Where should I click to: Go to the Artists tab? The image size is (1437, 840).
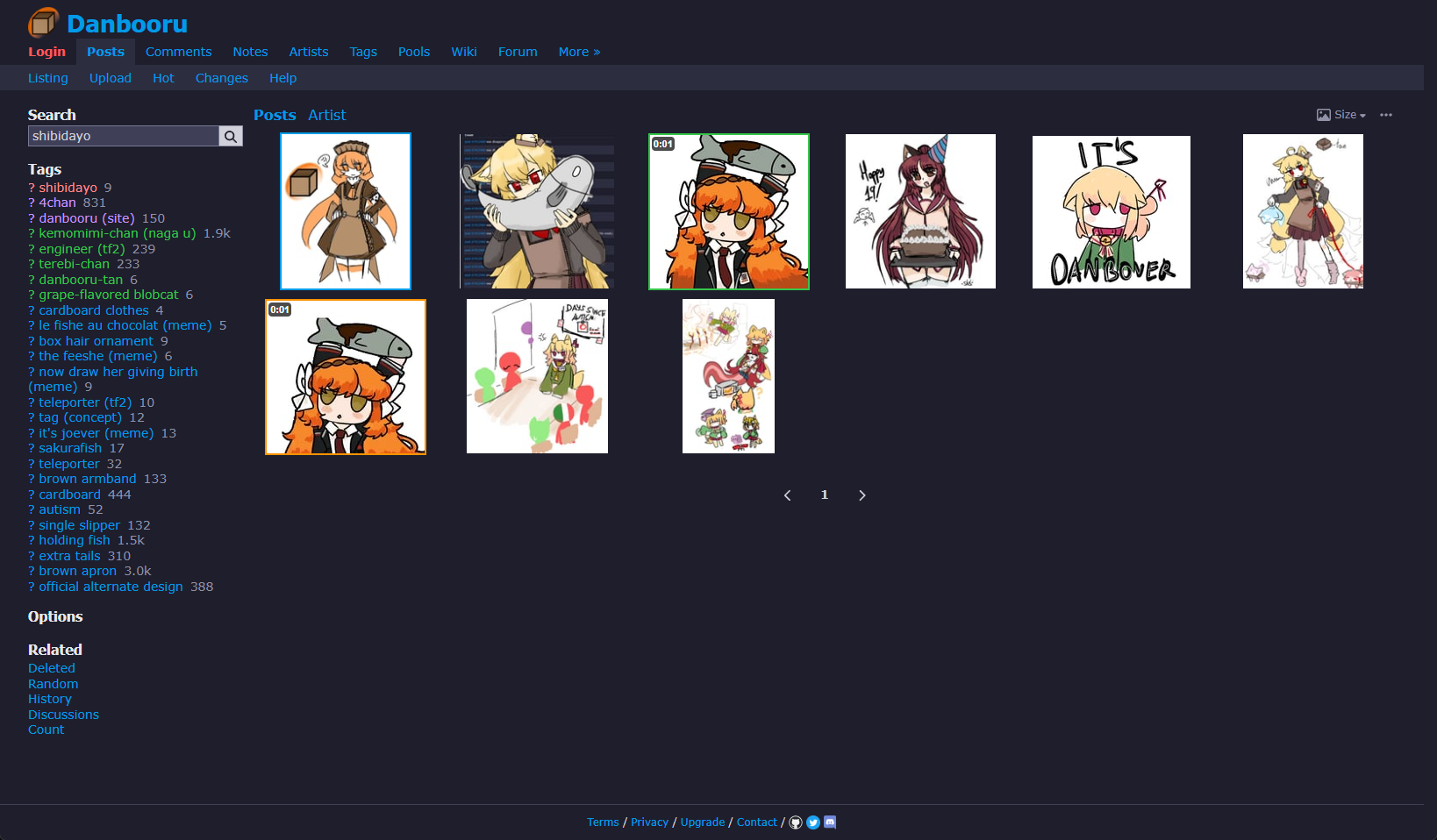[309, 52]
